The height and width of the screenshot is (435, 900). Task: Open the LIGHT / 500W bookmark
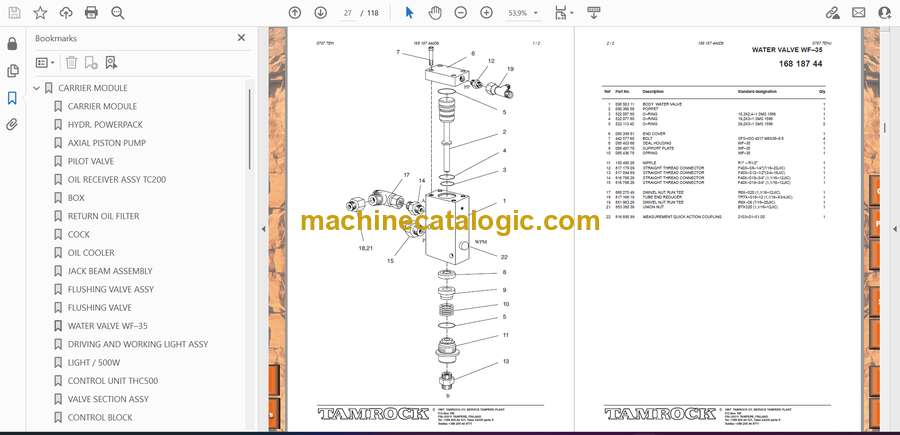[x=94, y=363]
